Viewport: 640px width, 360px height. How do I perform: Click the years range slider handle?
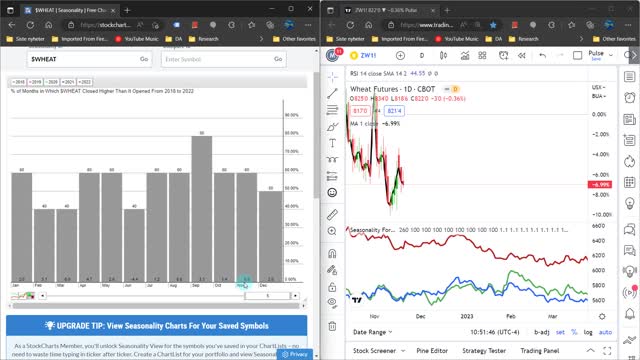point(267,296)
